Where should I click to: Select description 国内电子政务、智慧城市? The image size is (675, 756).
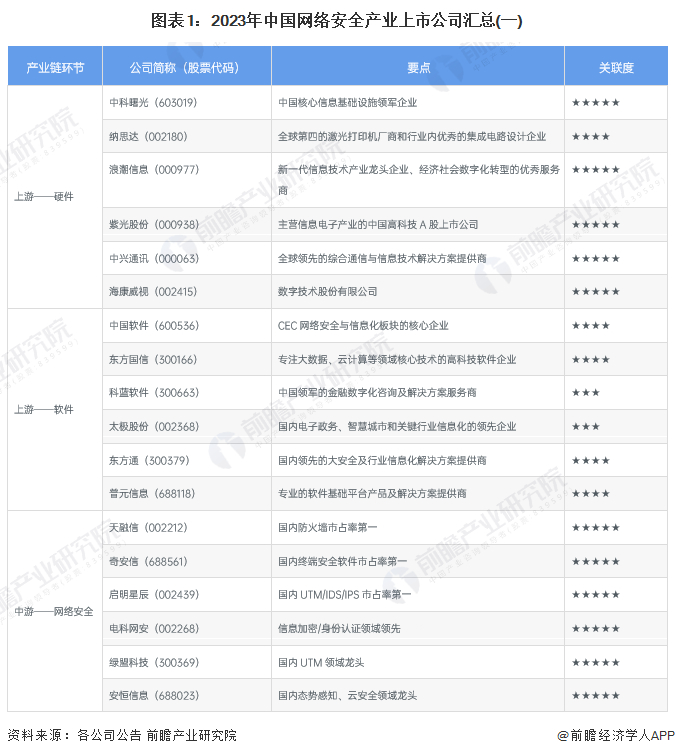(397, 427)
